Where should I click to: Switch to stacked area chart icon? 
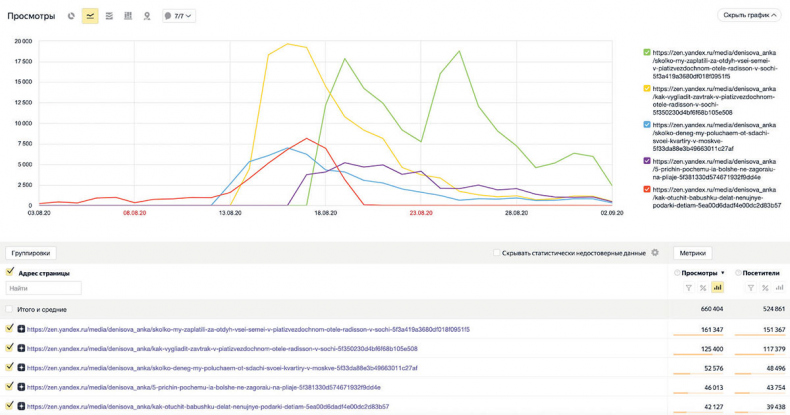[x=109, y=16]
